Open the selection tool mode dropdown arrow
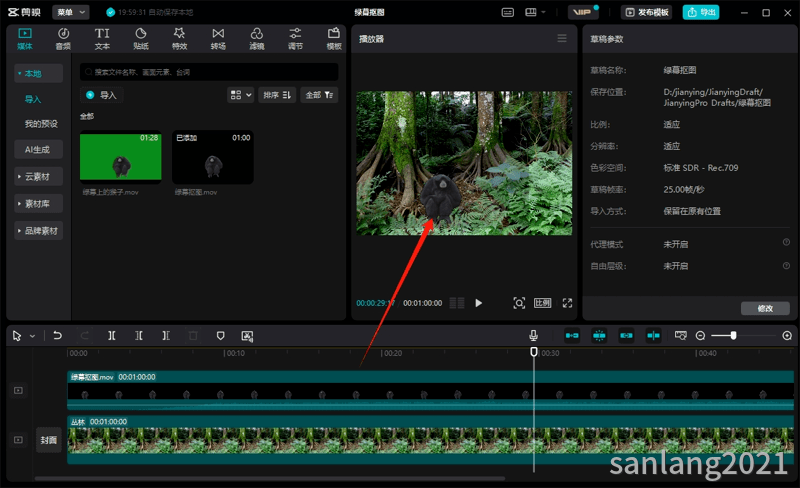The height and width of the screenshot is (488, 800). (x=32, y=336)
